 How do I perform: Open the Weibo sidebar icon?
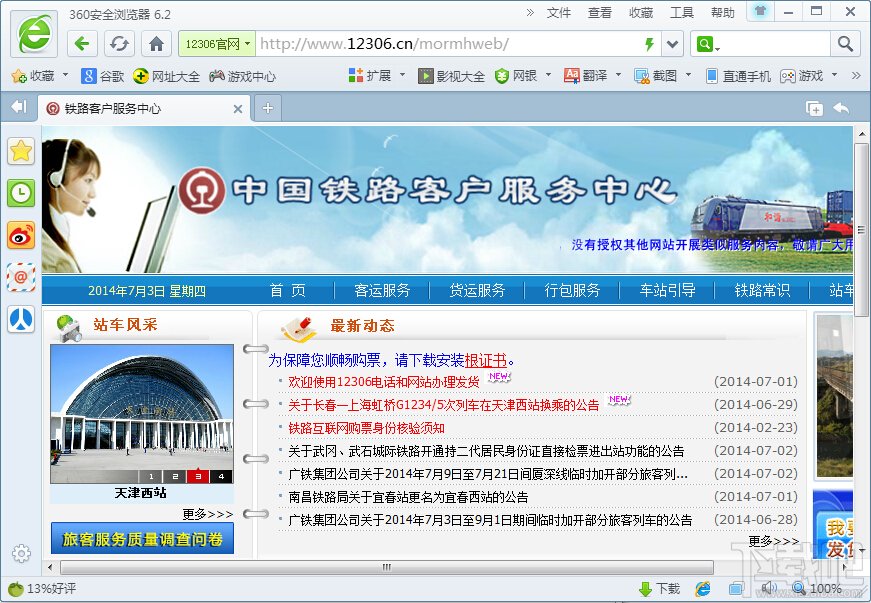coord(21,235)
